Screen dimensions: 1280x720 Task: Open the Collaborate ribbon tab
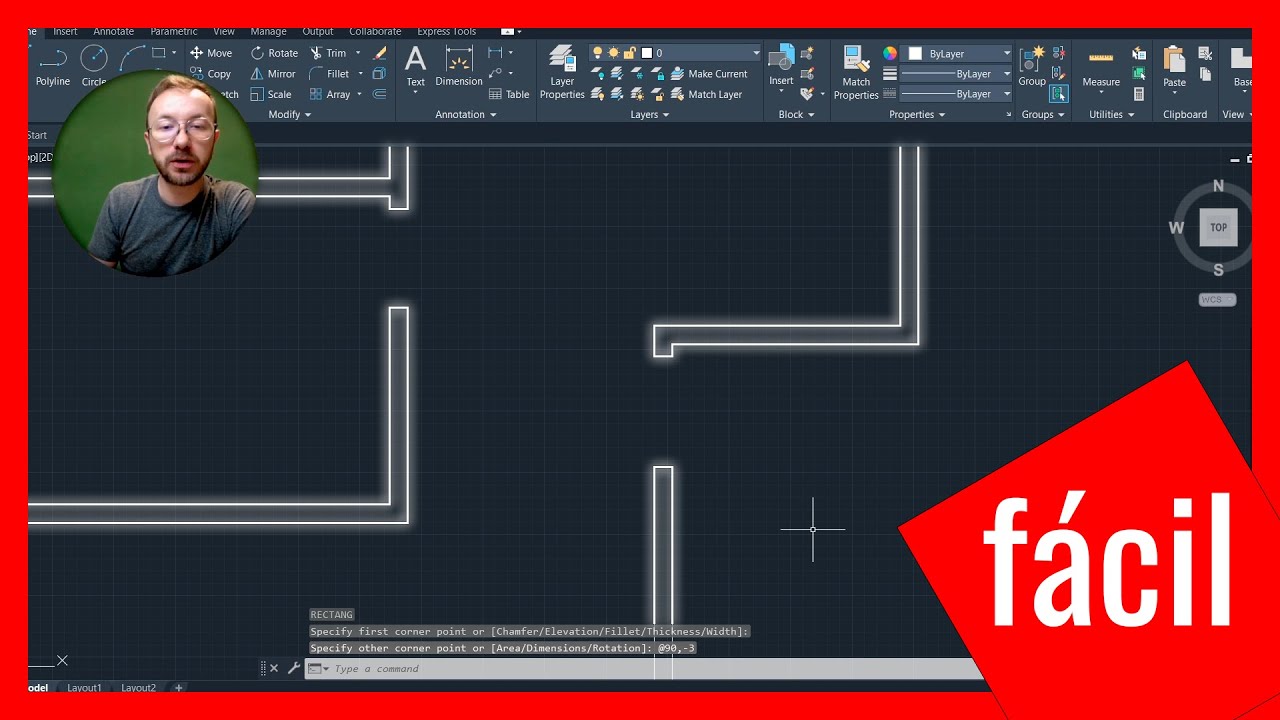pyautogui.click(x=375, y=32)
